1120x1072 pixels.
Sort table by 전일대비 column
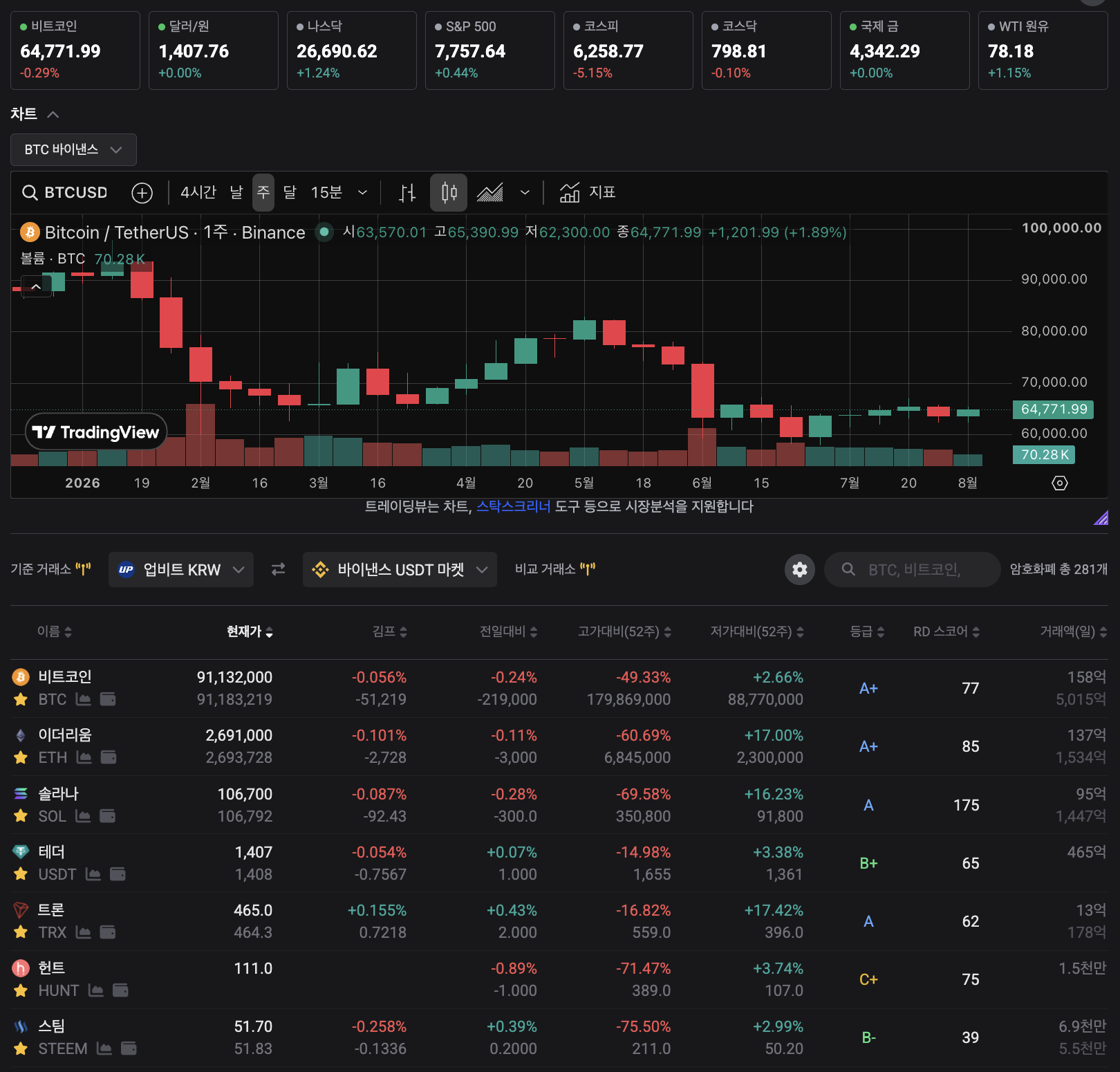pyautogui.click(x=509, y=631)
